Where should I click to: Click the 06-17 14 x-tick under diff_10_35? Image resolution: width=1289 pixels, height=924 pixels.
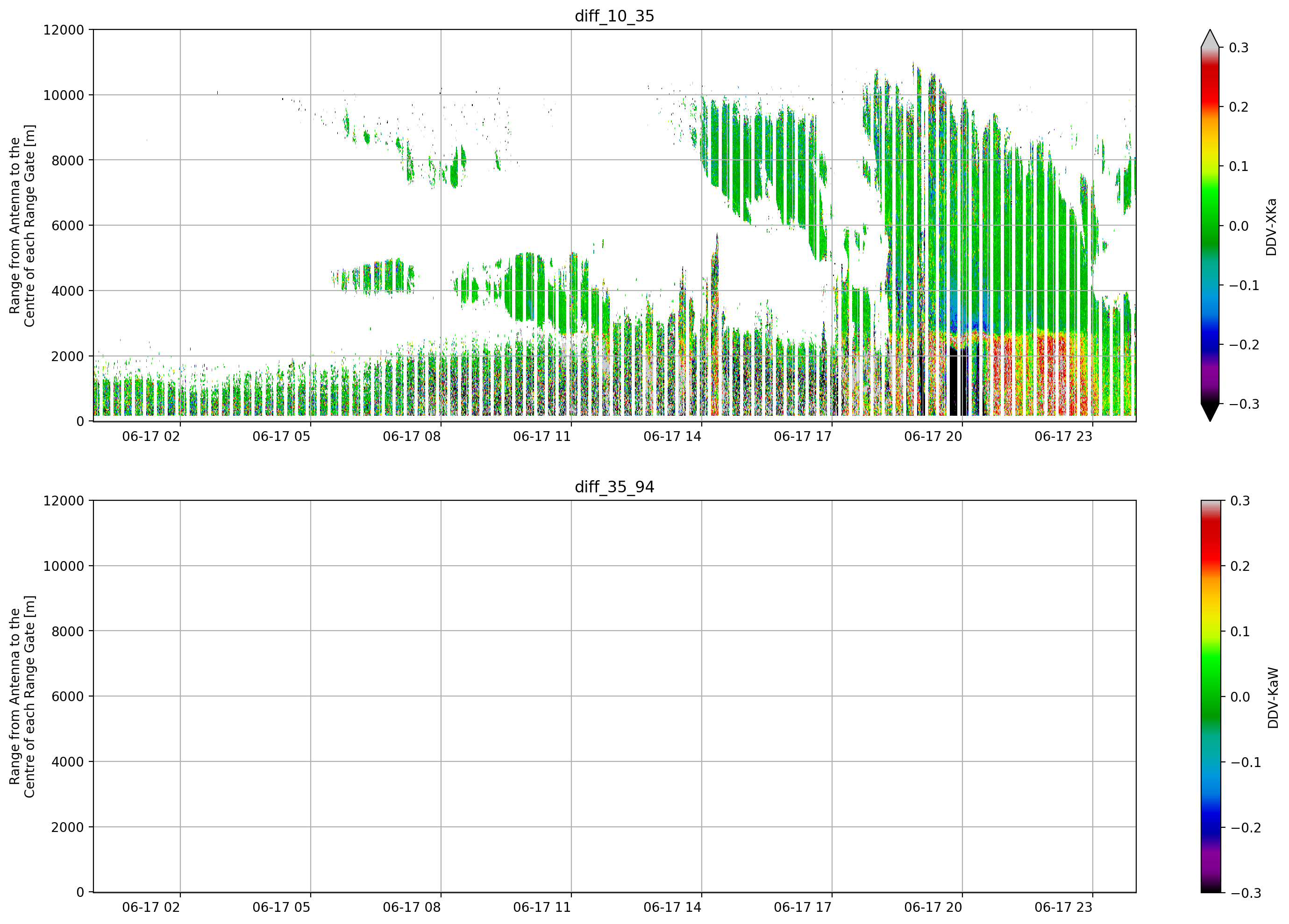tap(672, 436)
